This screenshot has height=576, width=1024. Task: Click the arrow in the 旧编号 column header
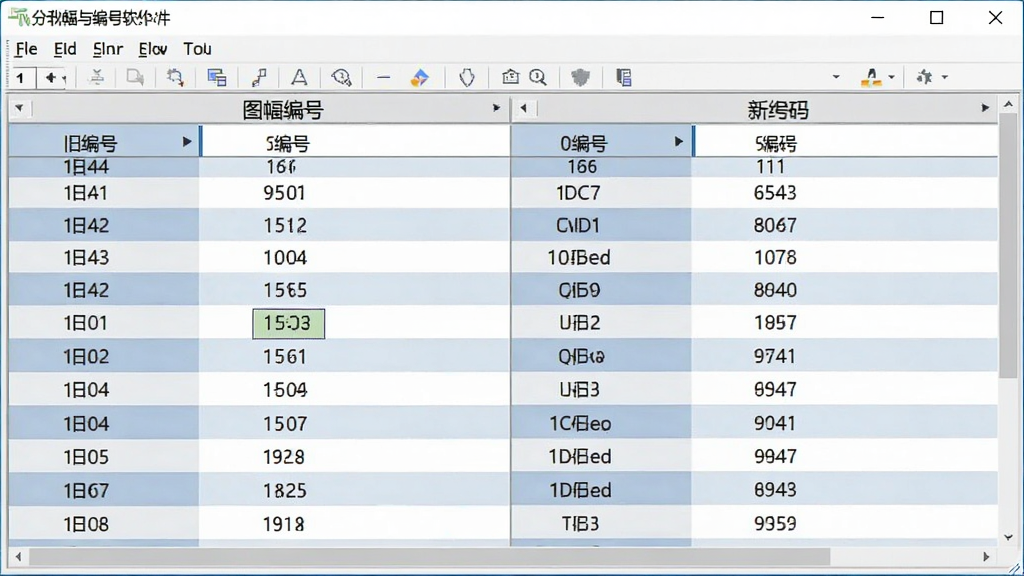[187, 142]
